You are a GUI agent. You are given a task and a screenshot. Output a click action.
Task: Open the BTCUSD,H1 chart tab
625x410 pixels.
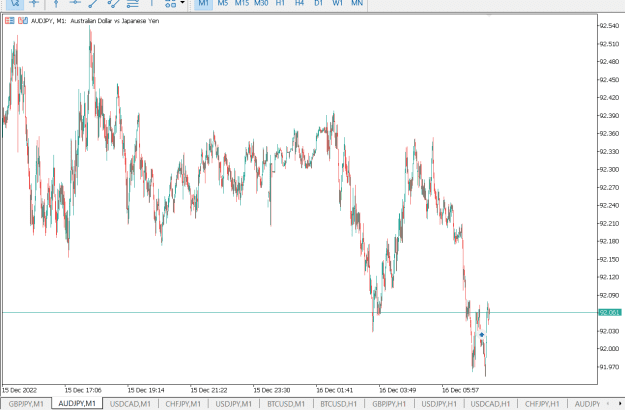point(338,404)
